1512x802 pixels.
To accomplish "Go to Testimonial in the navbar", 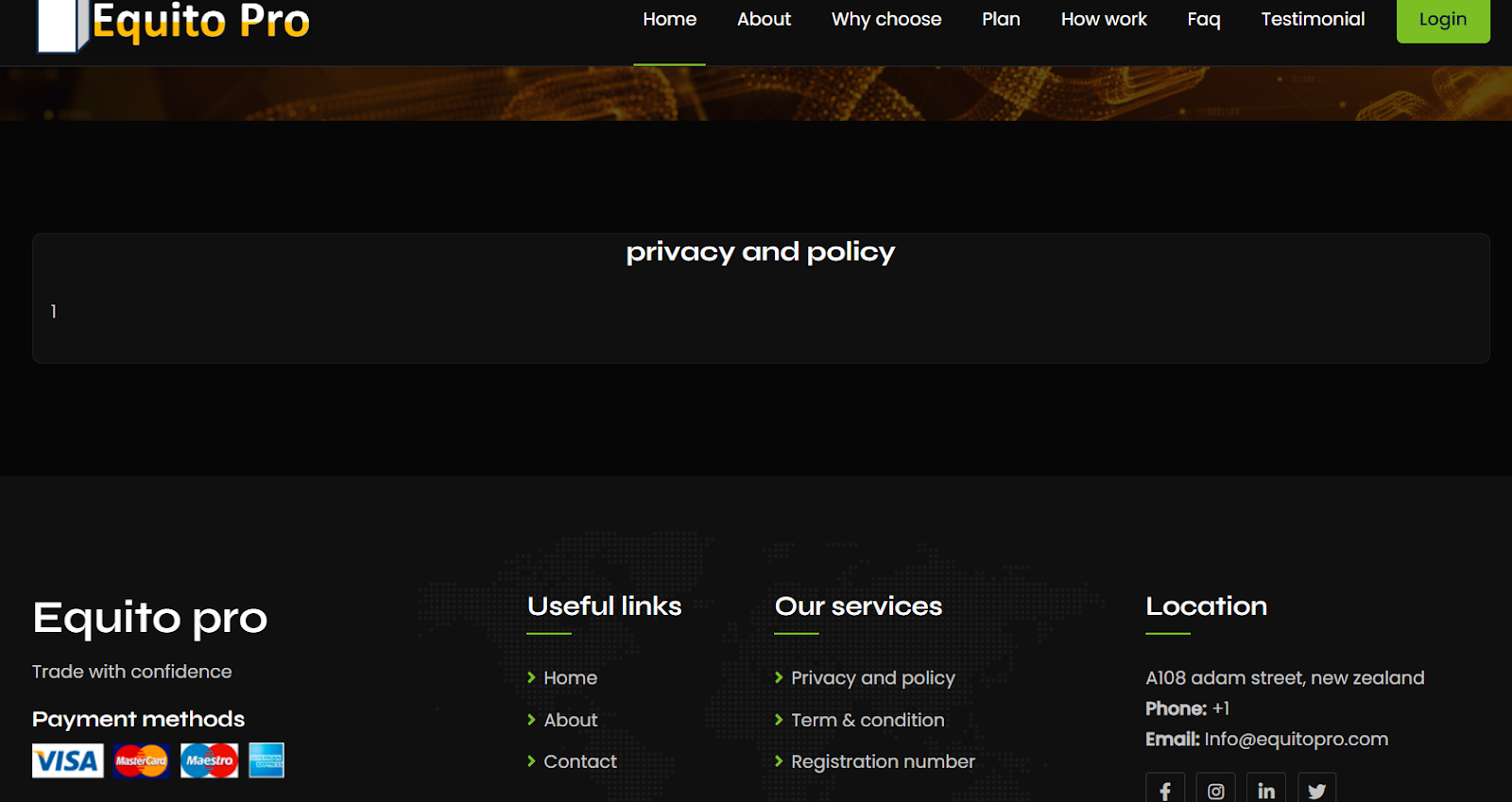I will [x=1313, y=19].
